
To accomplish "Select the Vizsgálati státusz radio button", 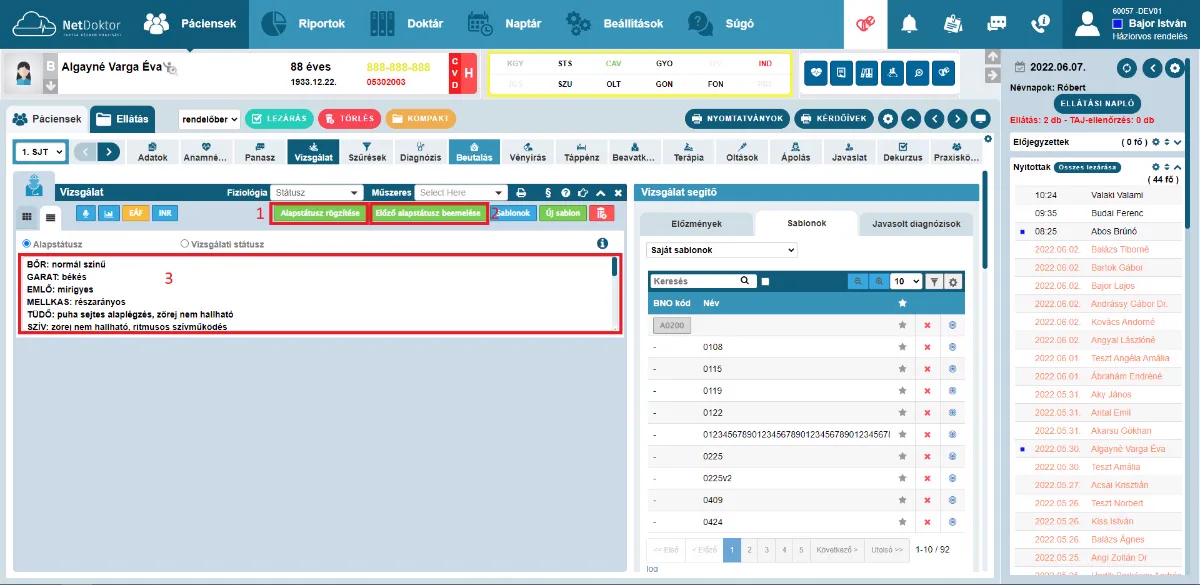I will click(185, 243).
